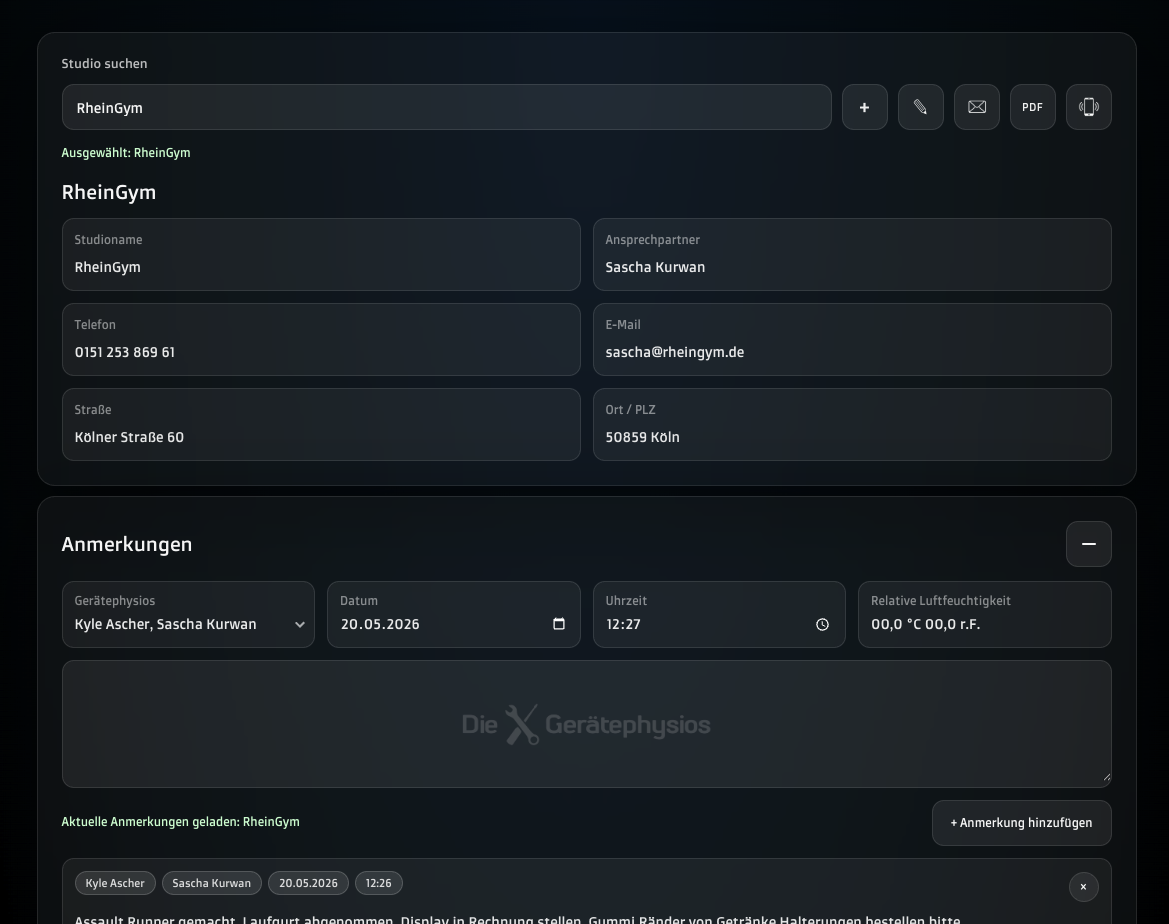Click the Ort / PLZ field
The image size is (1169, 924).
[x=852, y=424]
